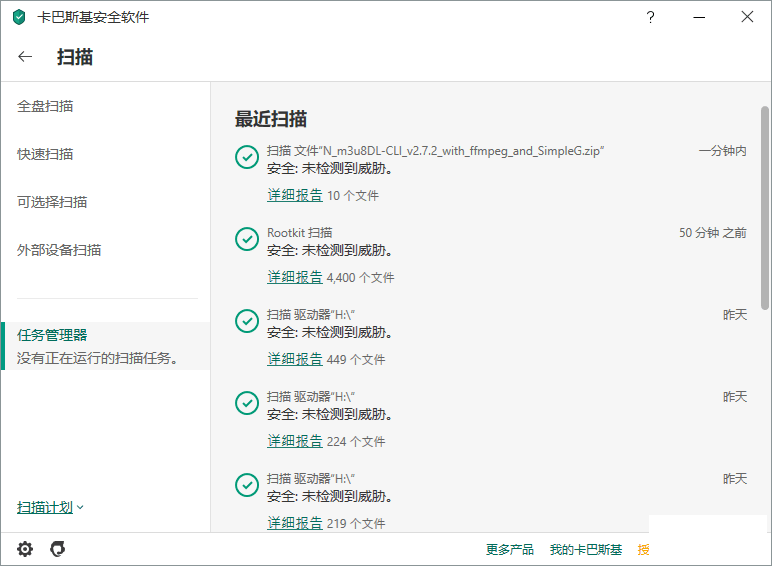Open help with the question mark
This screenshot has height=566, width=772.
(x=650, y=17)
